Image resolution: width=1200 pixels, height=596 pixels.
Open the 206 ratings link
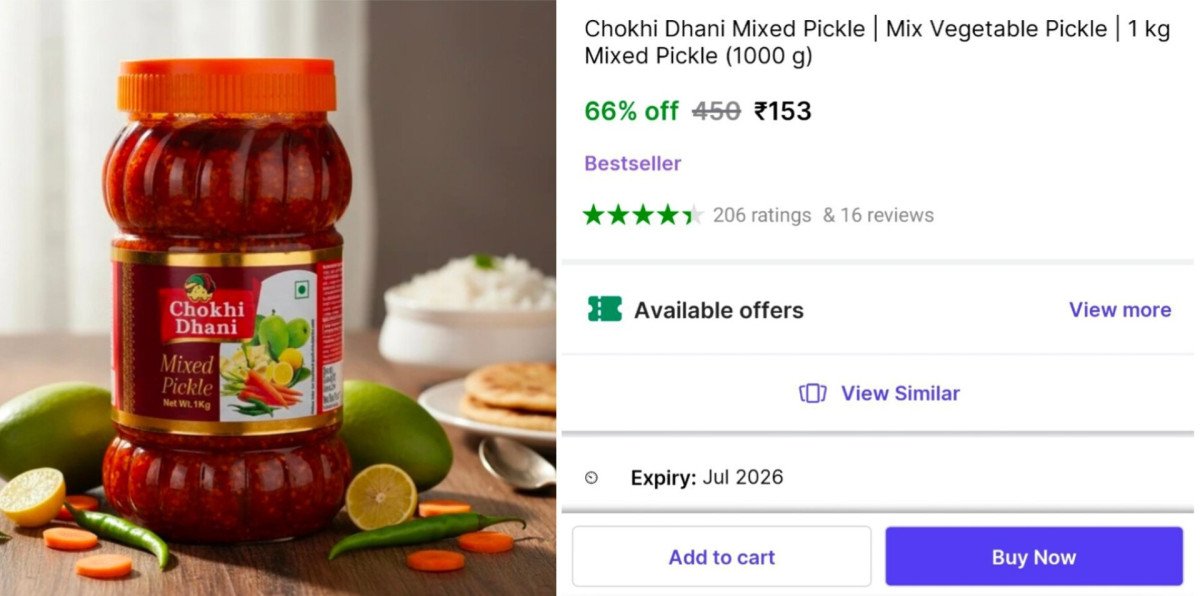761,215
